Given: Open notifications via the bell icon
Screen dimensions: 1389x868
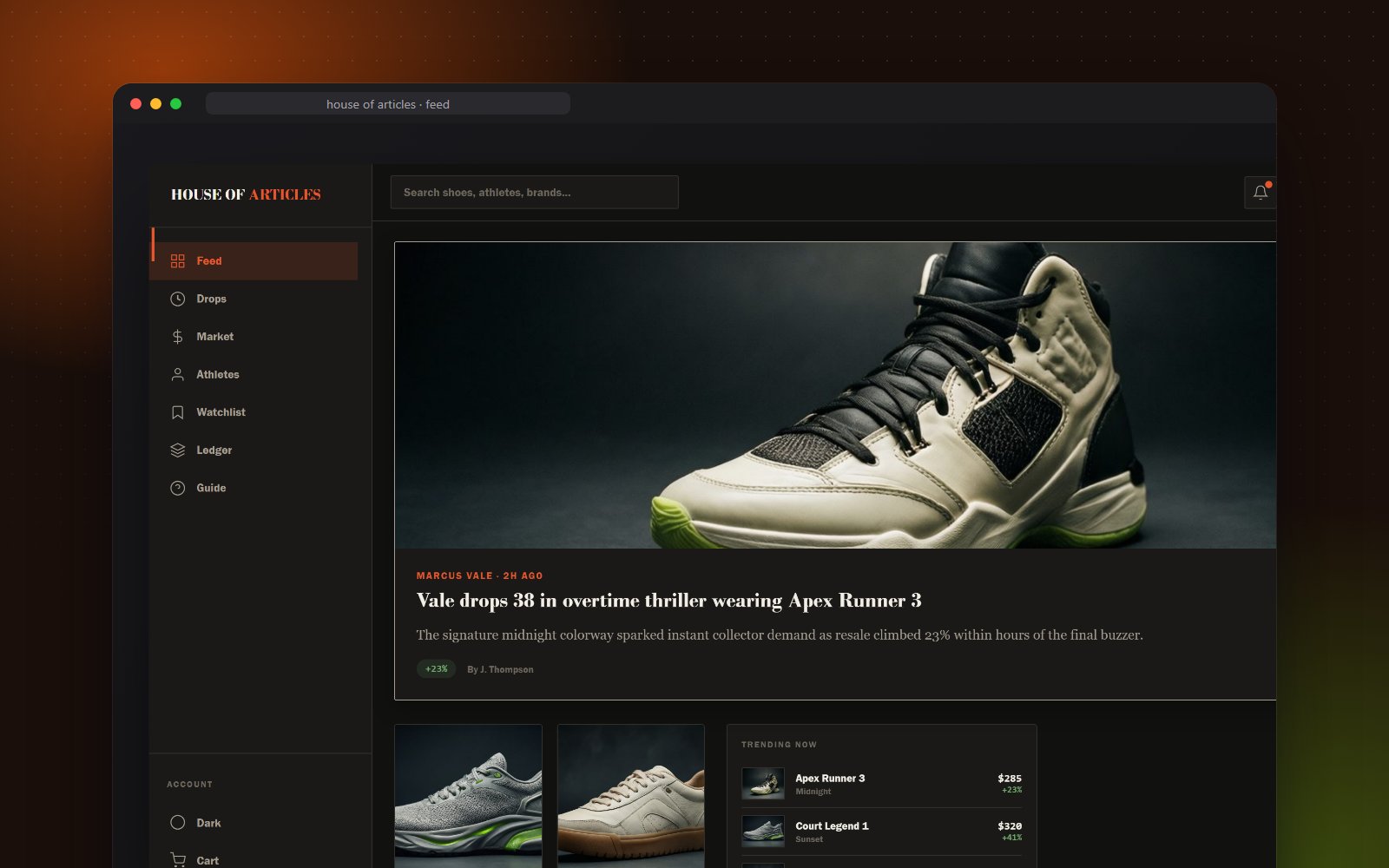Looking at the screenshot, I should tap(1261, 193).
